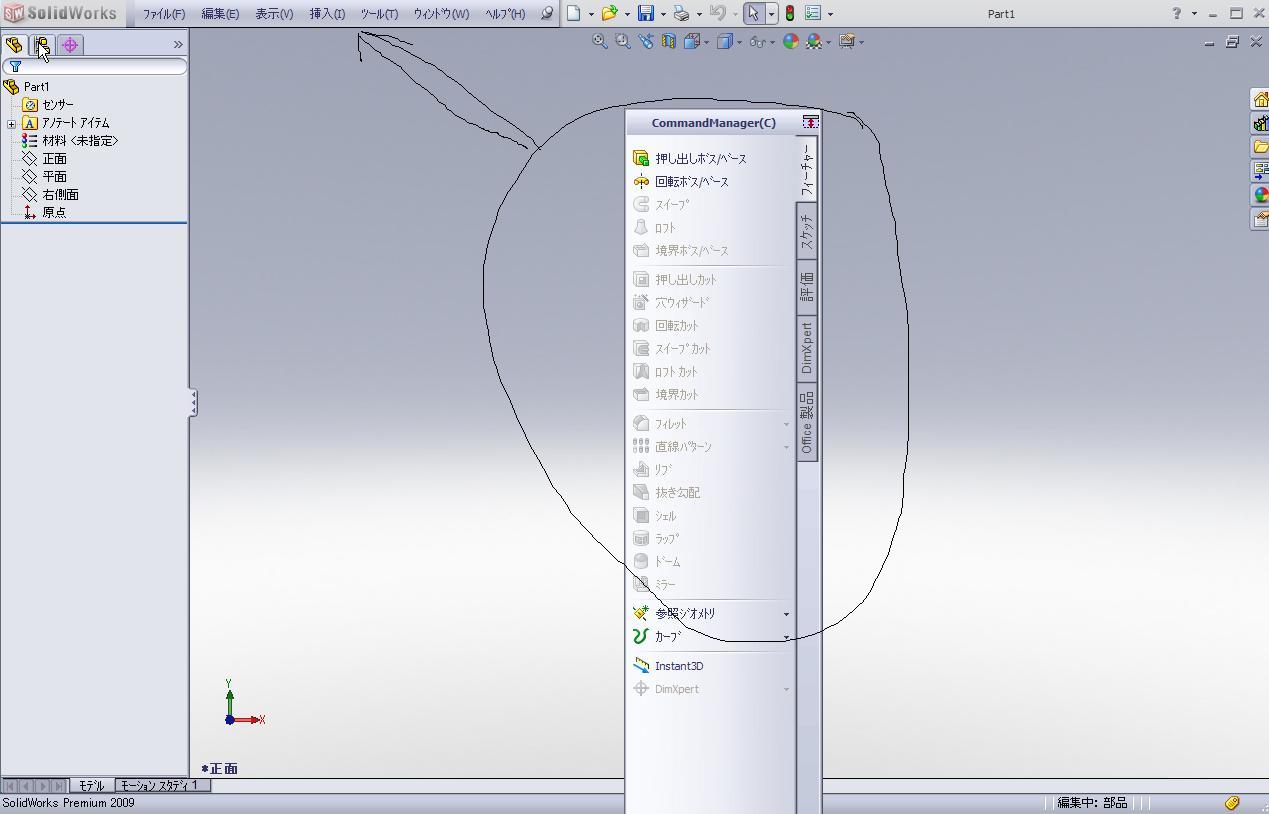Click the filter funnel icon in tree
Viewport: 1269px width, 814px height.
click(15, 67)
